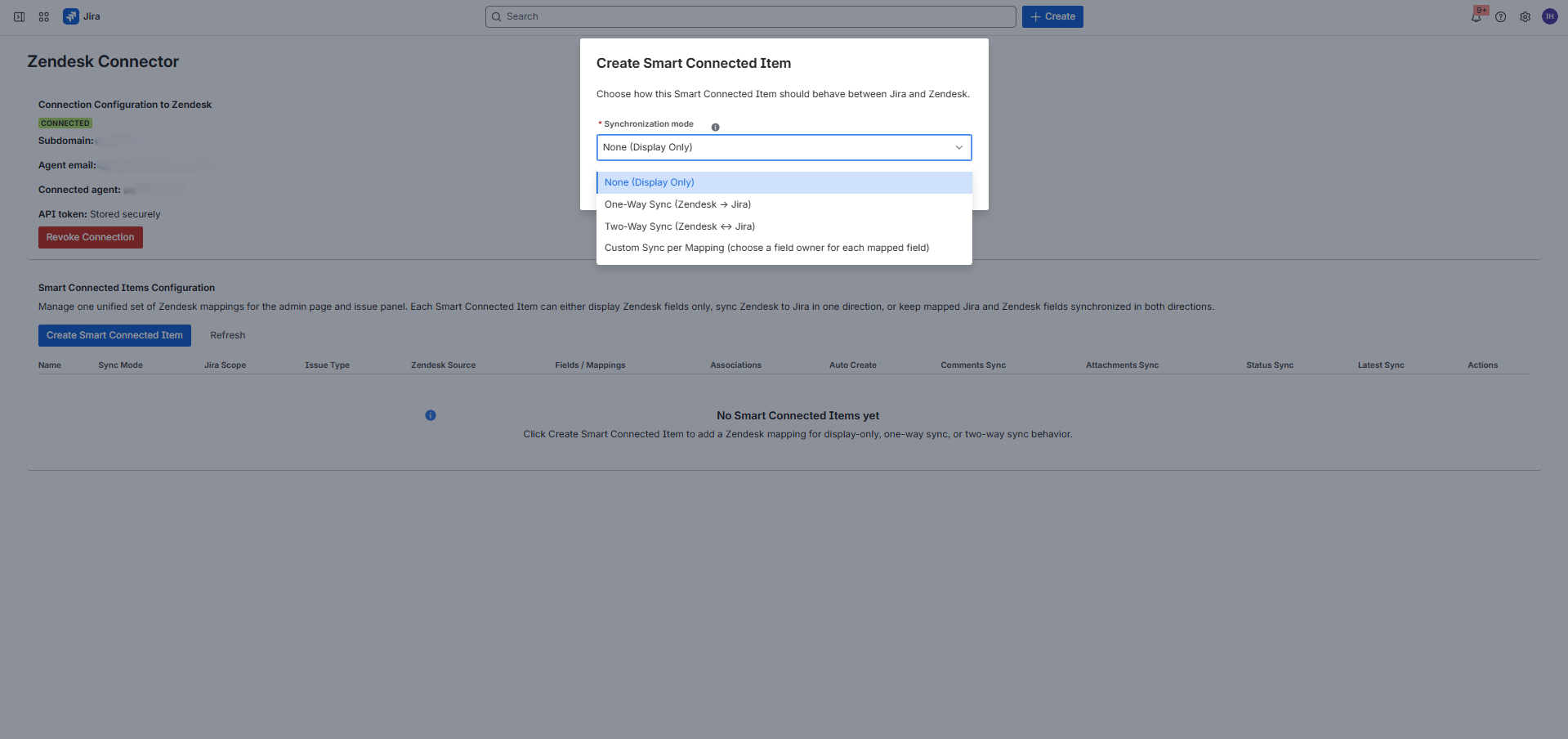Click the Associations column header

(735, 365)
